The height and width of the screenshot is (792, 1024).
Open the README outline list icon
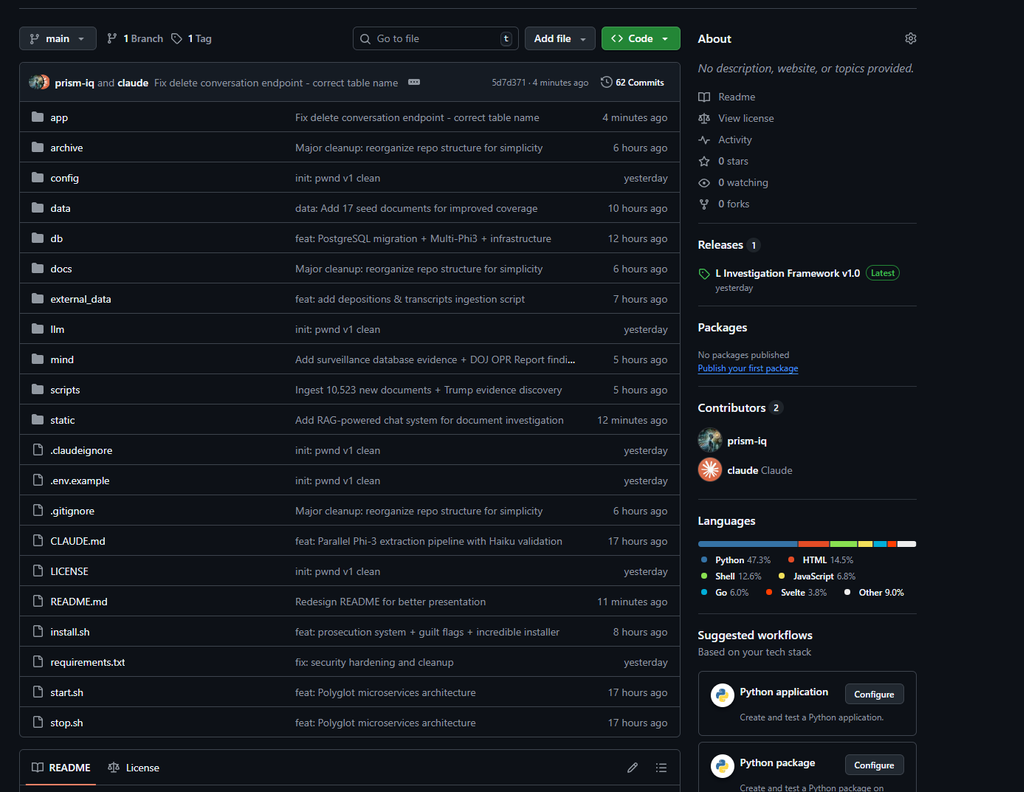[x=661, y=768]
